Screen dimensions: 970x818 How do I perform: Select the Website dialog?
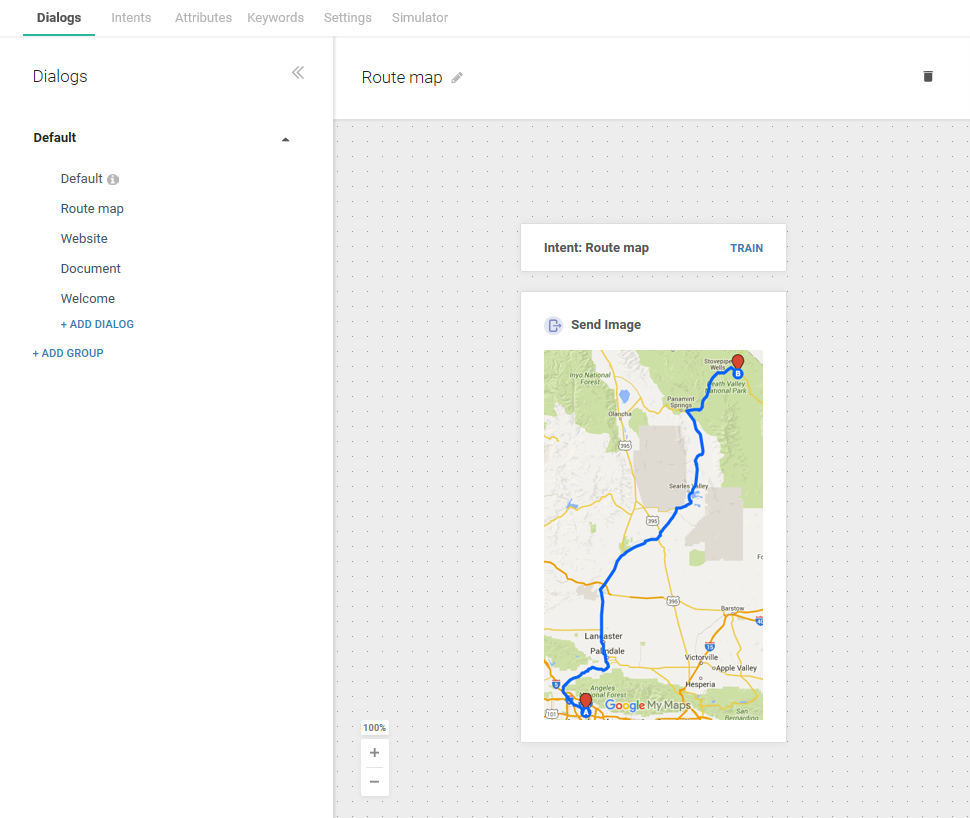pyautogui.click(x=84, y=239)
